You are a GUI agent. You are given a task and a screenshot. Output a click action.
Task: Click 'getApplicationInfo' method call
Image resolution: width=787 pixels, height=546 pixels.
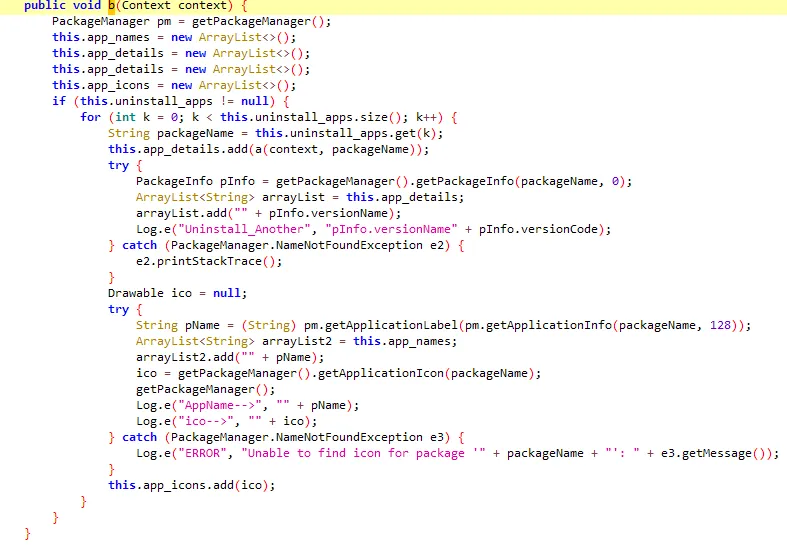(x=549, y=326)
